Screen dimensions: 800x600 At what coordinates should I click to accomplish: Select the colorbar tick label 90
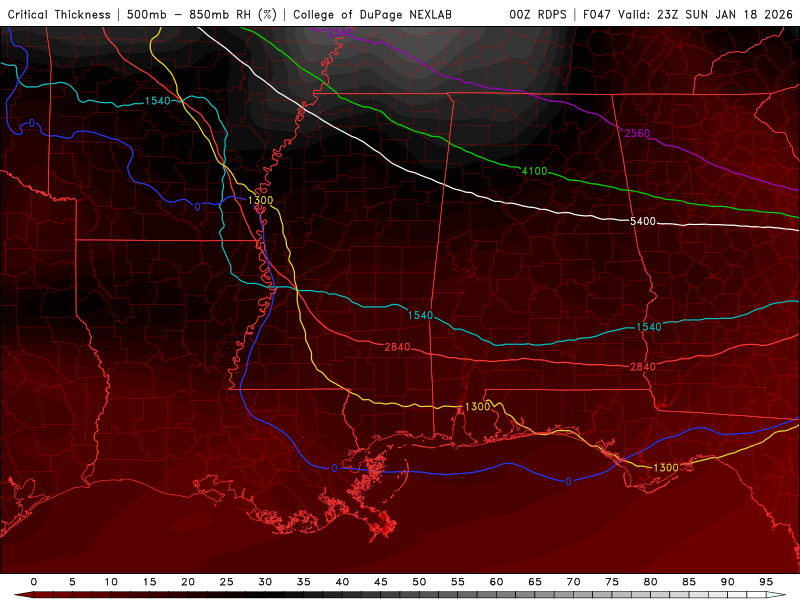728,582
